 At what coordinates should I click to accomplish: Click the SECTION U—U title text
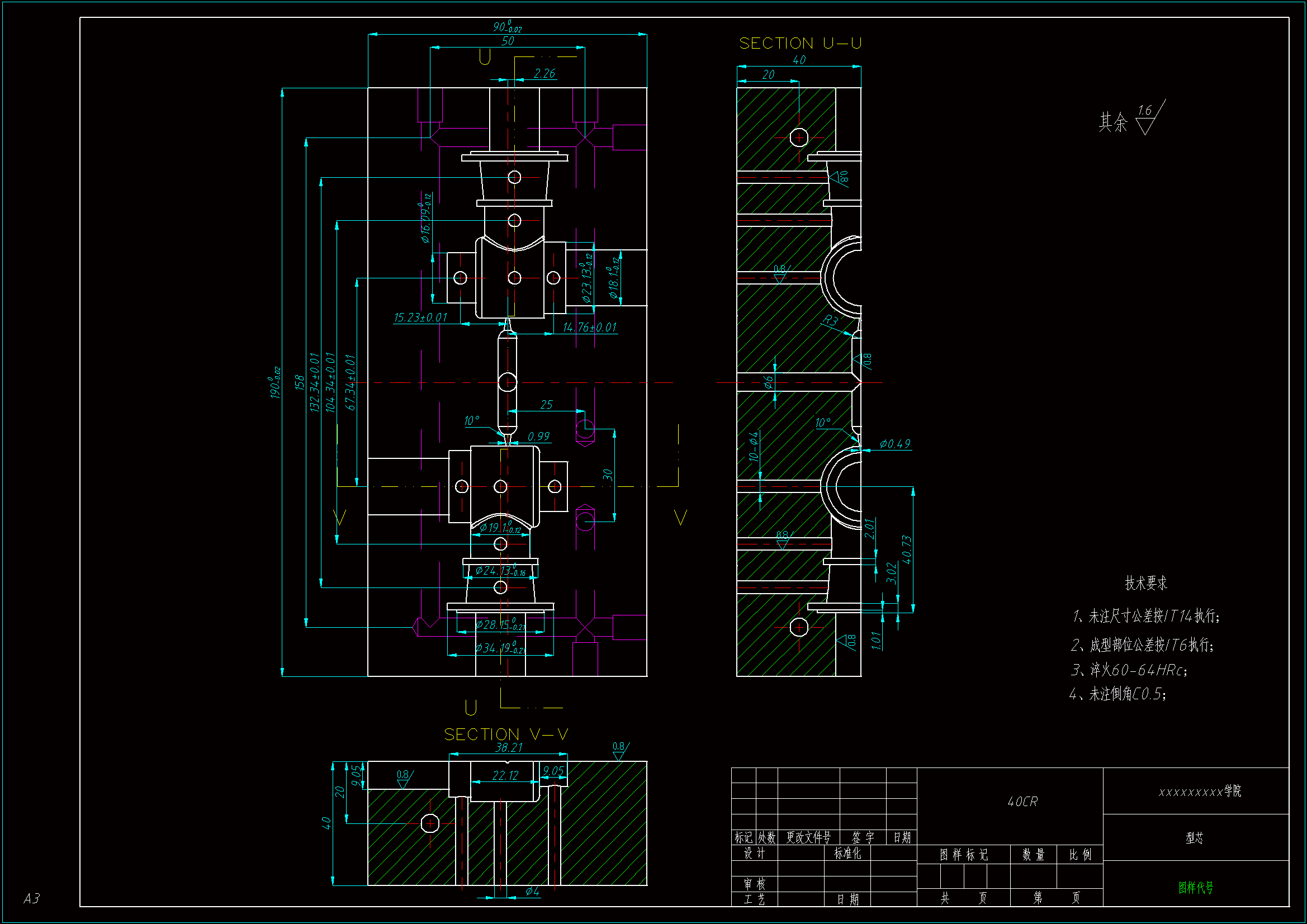800,43
